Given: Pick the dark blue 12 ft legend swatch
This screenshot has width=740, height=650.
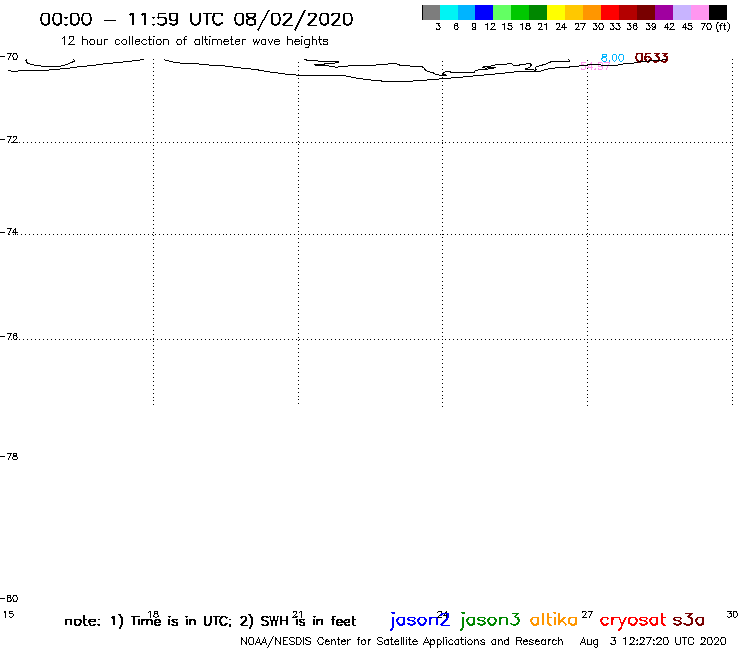Looking at the screenshot, I should [x=485, y=12].
